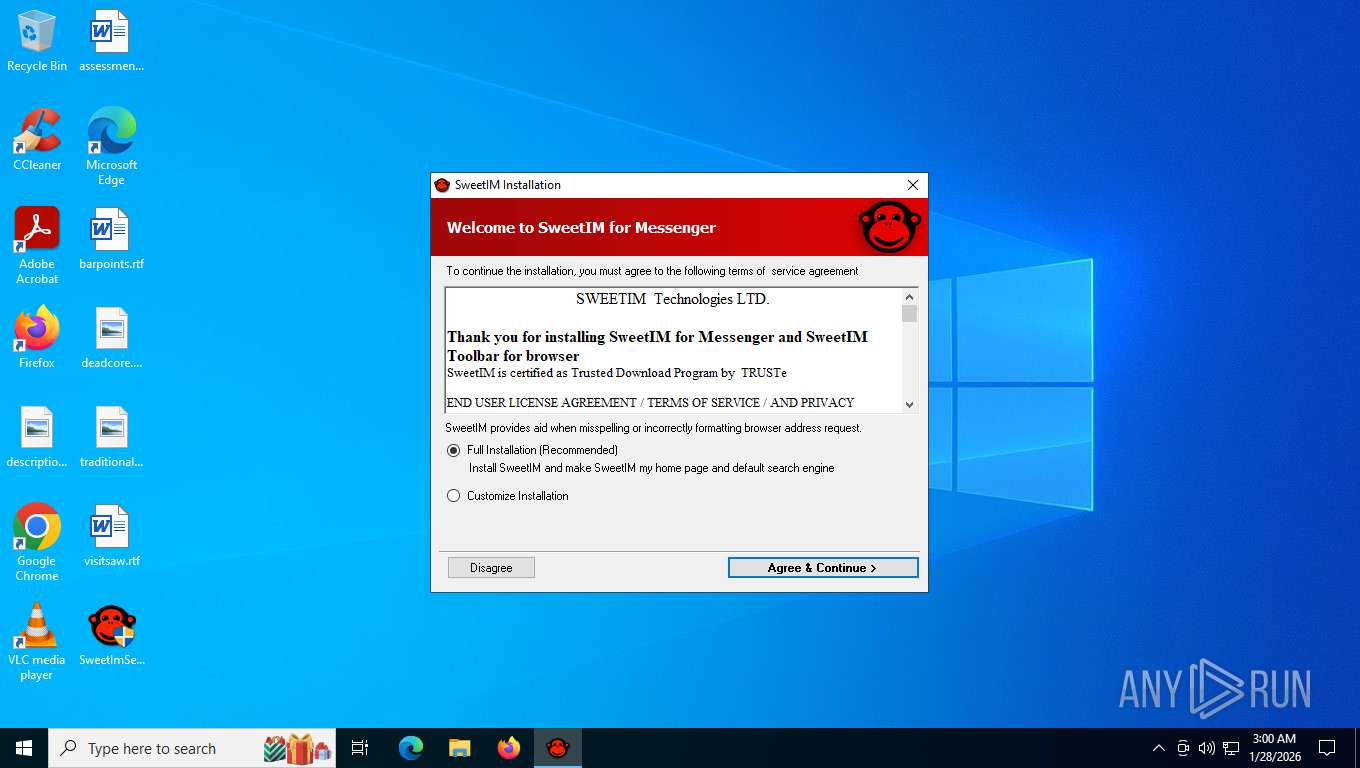Screen dimensions: 1360x768
Task: Select the SweetImSe... installer desktop icon
Action: click(111, 635)
